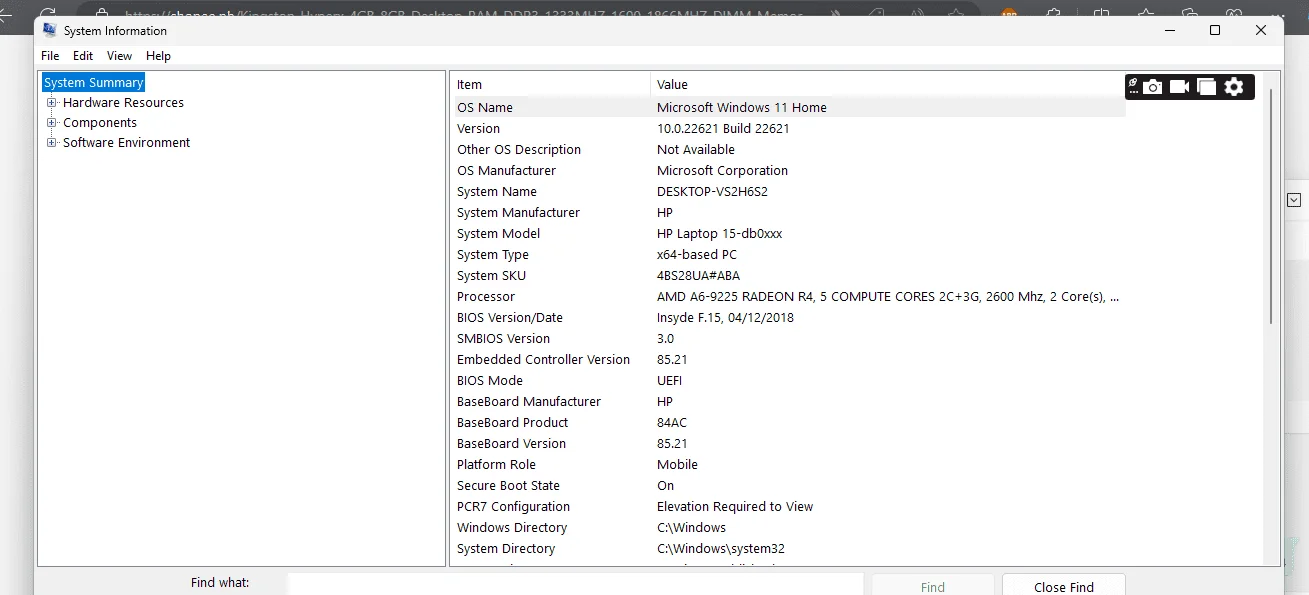
Task: Select the Hardware Resources tree label
Action: [123, 102]
